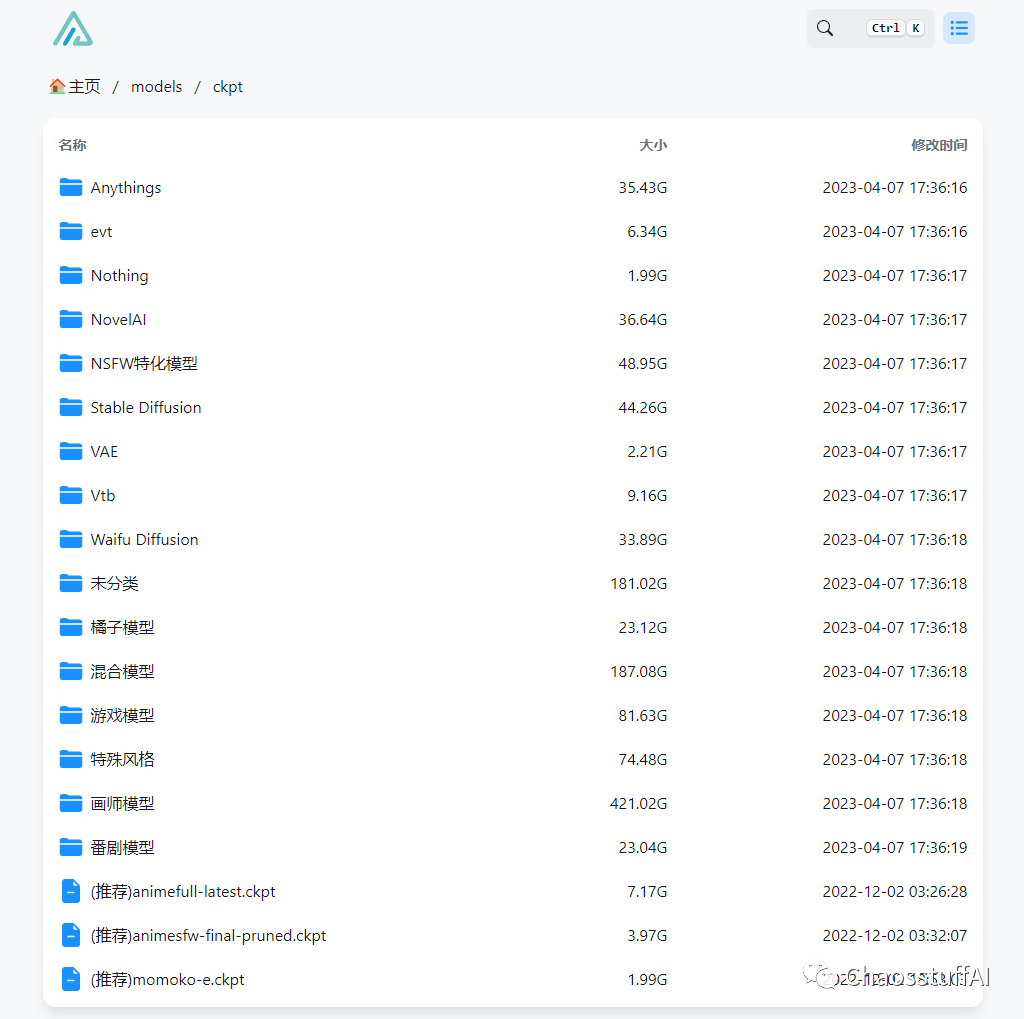Click the 画师模型 folder icon
The width and height of the screenshot is (1024, 1019).
click(x=71, y=803)
